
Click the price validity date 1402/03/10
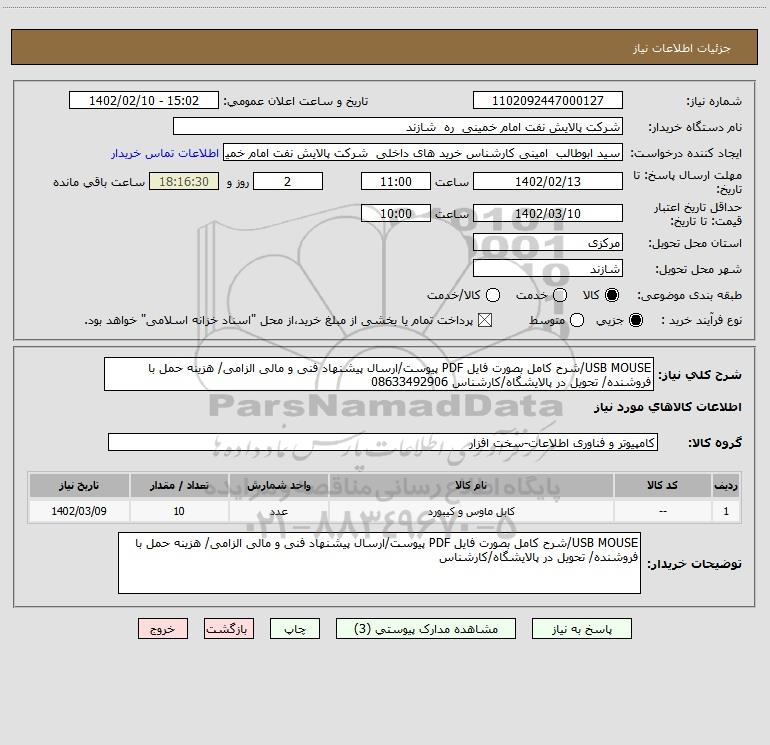coord(548,213)
